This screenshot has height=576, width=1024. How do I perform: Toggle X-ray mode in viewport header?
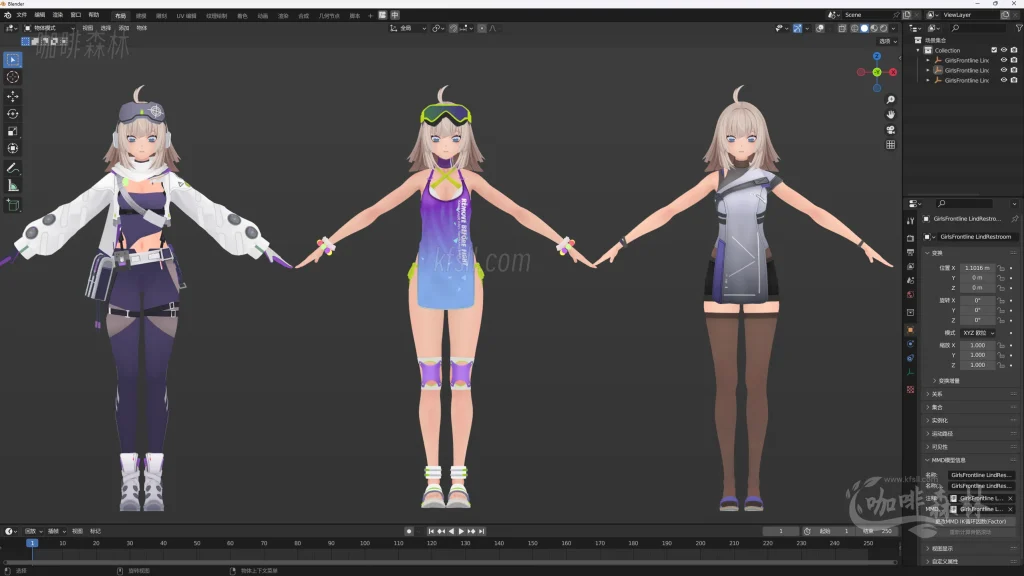(842, 28)
